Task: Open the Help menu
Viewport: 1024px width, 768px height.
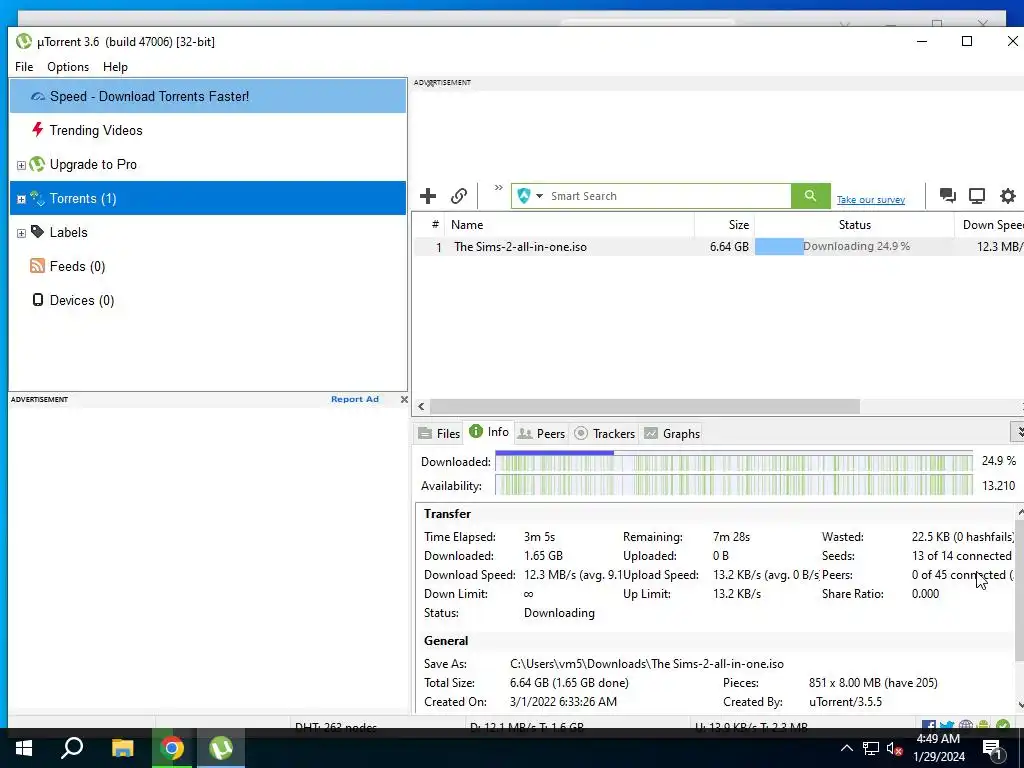Action: point(115,67)
